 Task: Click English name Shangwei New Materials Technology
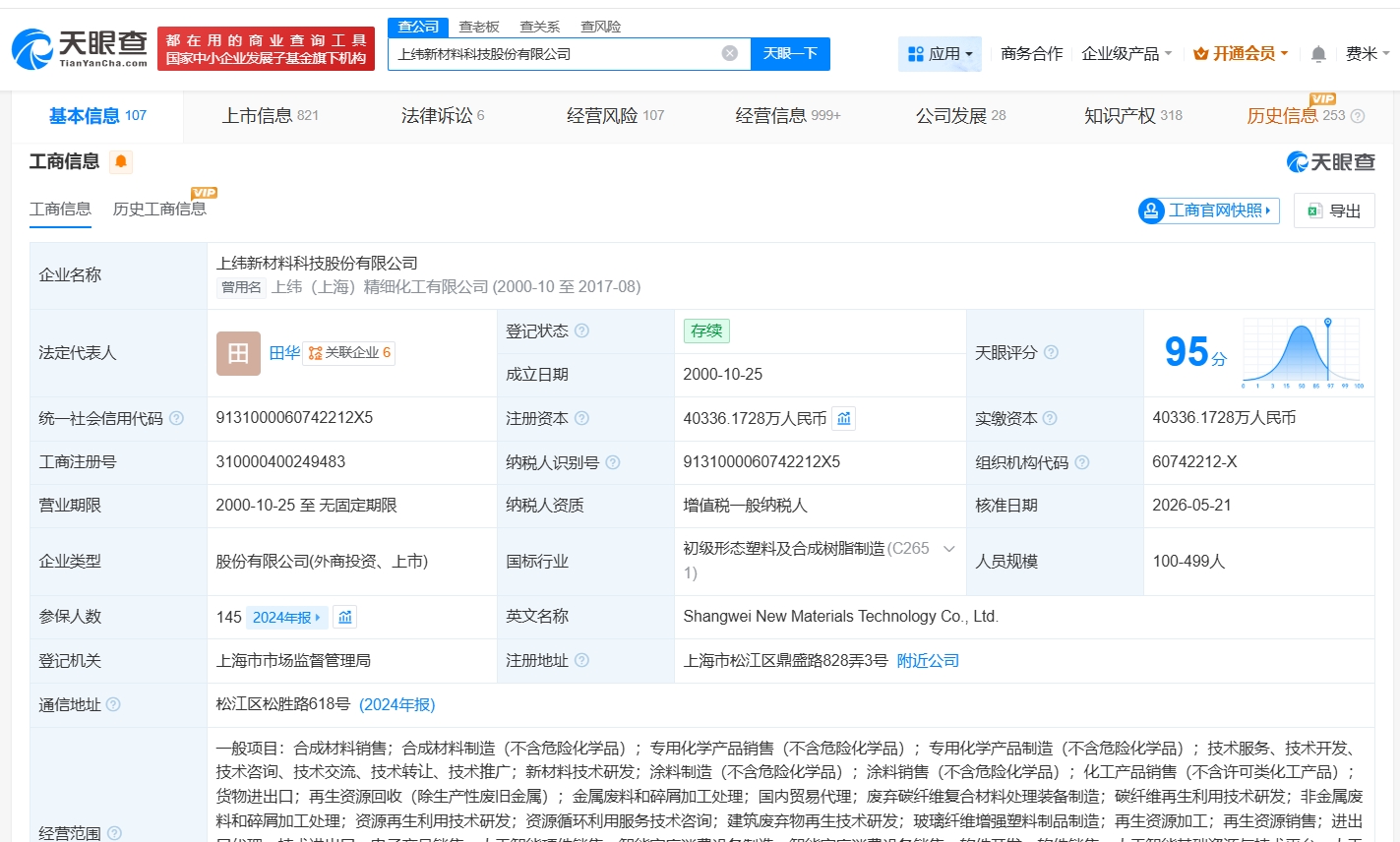(x=841, y=617)
